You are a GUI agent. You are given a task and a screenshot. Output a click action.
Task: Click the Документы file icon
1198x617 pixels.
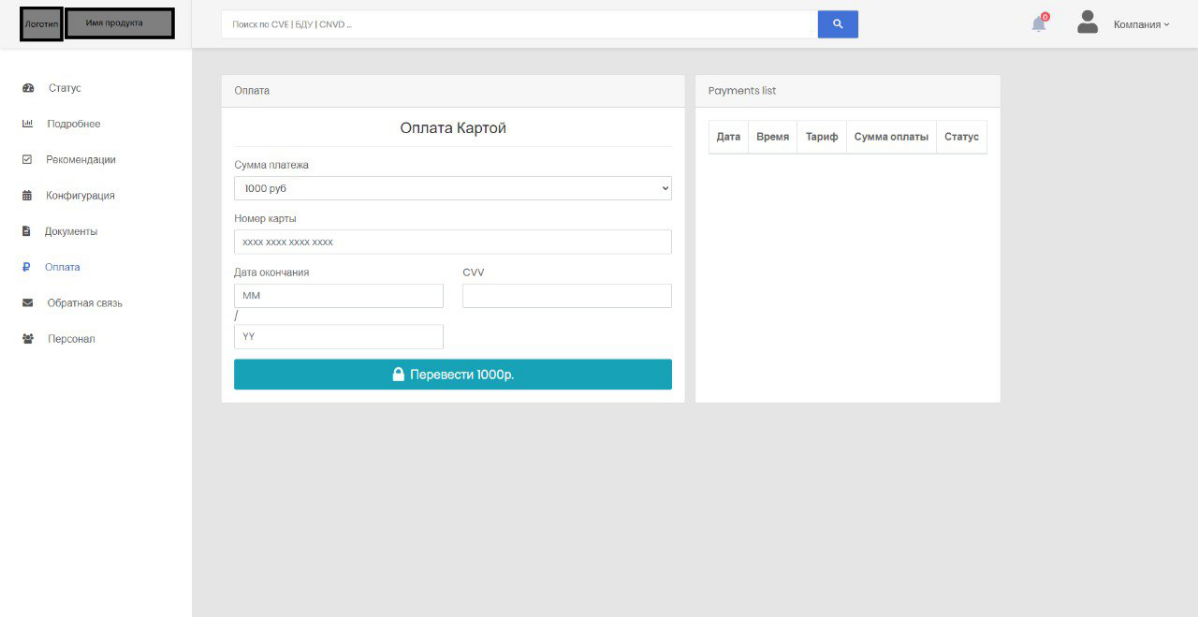point(27,231)
